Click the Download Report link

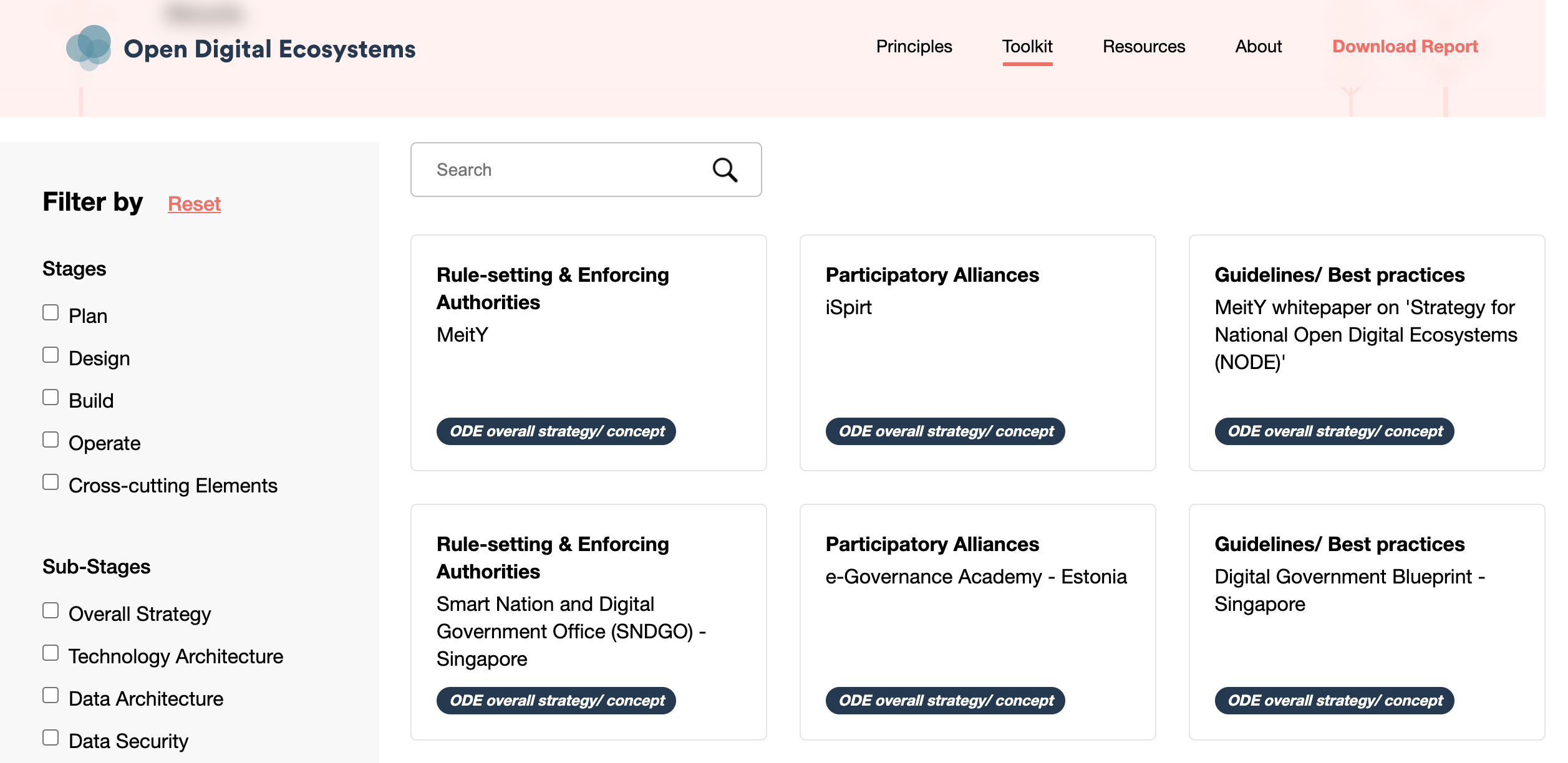click(x=1405, y=47)
